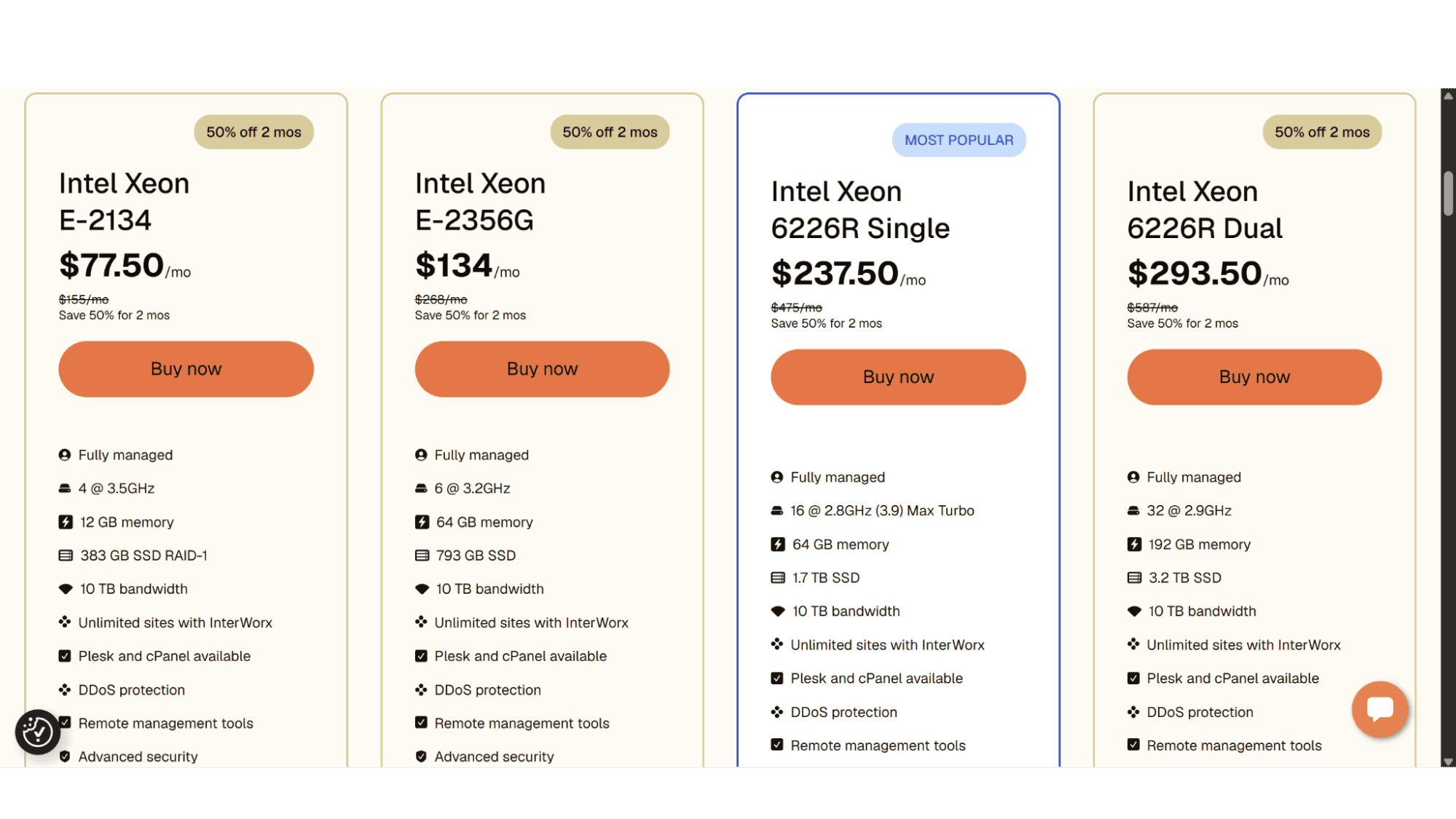
Task: Buy the Intel Xeon 6226R Single plan
Action: click(898, 377)
